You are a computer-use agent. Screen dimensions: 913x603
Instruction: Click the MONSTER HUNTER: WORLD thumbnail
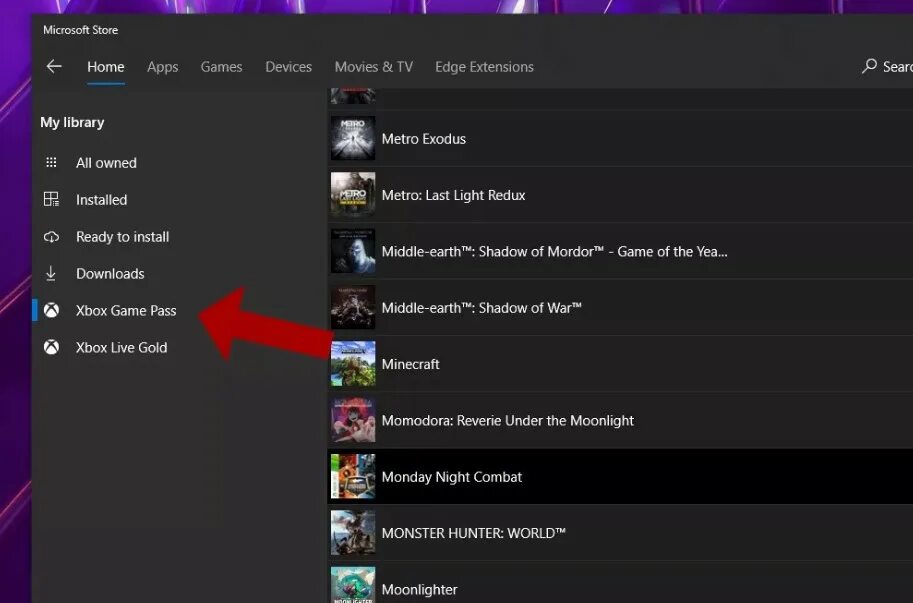point(353,533)
